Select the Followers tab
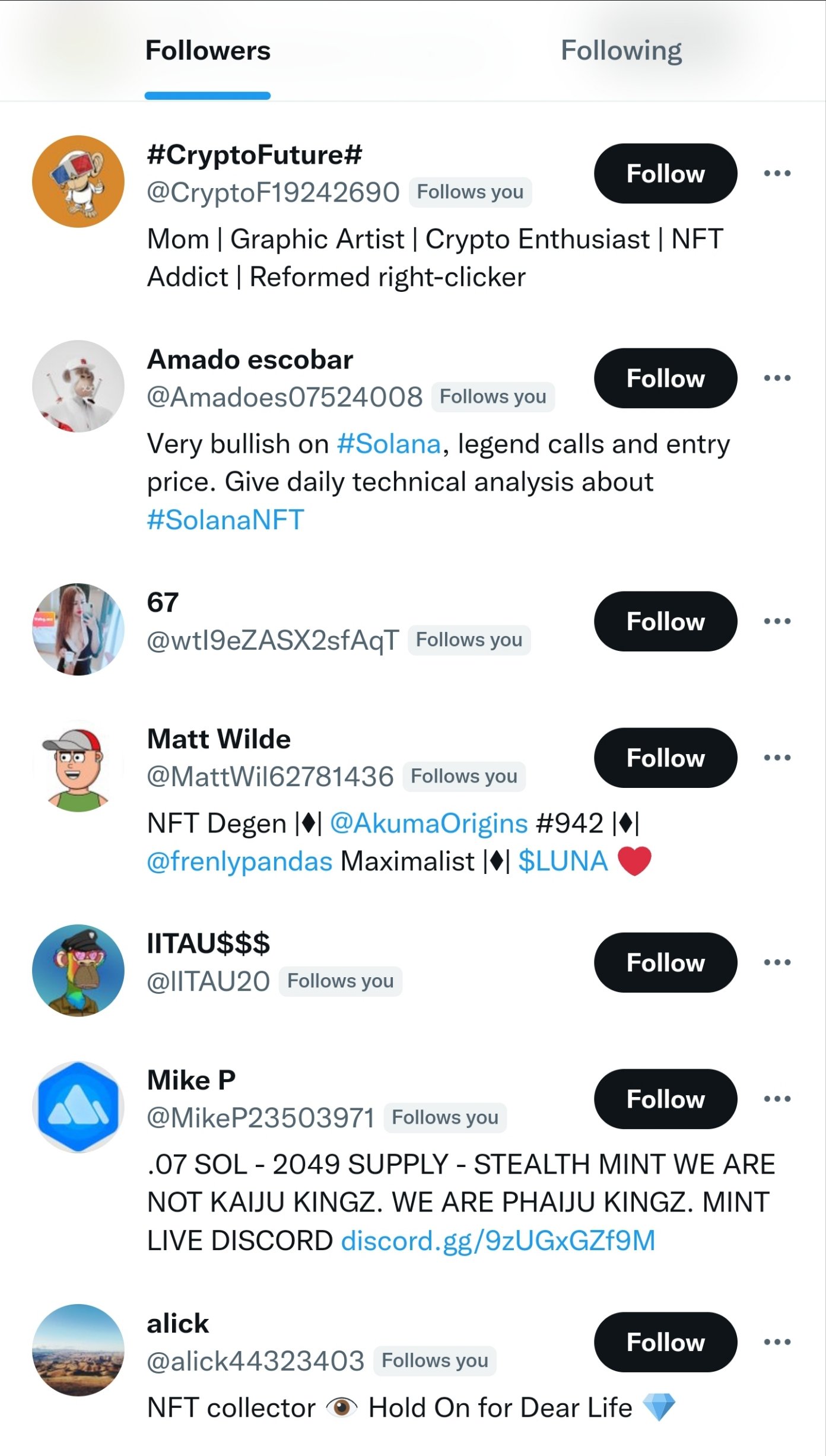The image size is (826, 1456). click(x=208, y=51)
